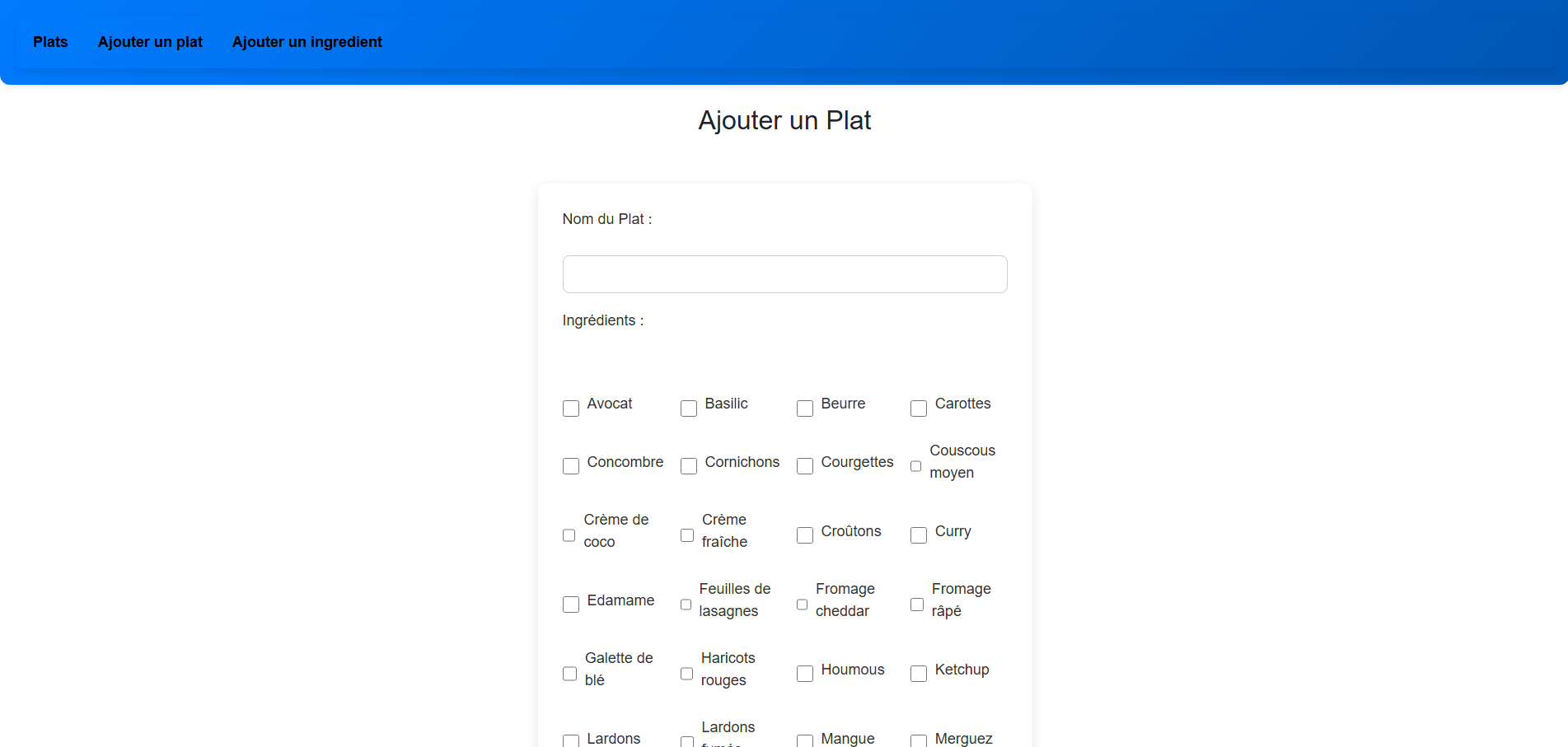Open Ajouter un ingredient menu item

pyautogui.click(x=307, y=42)
